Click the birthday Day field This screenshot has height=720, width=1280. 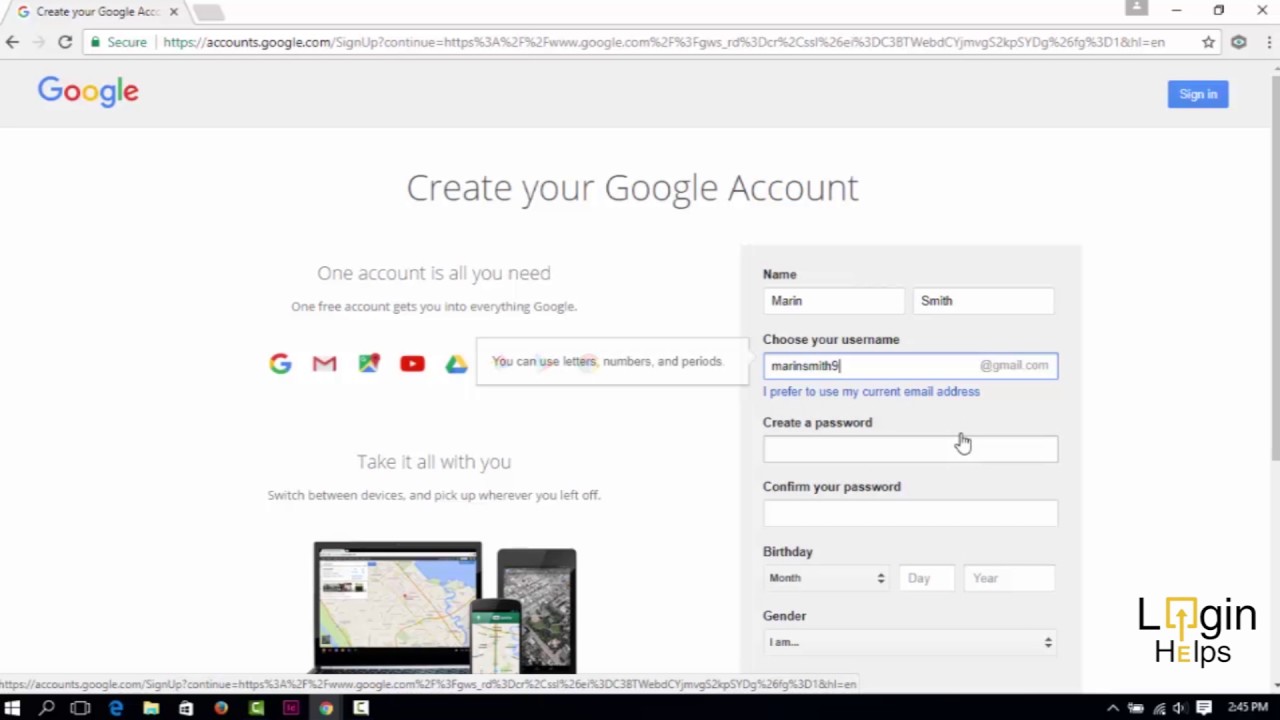click(926, 578)
